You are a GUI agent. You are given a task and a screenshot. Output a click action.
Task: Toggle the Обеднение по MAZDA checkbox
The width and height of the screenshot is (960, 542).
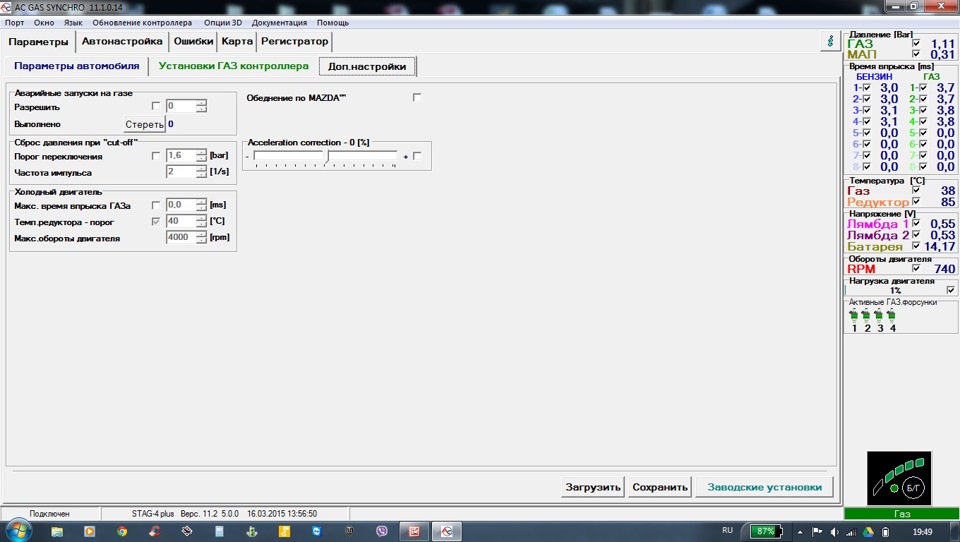point(417,97)
